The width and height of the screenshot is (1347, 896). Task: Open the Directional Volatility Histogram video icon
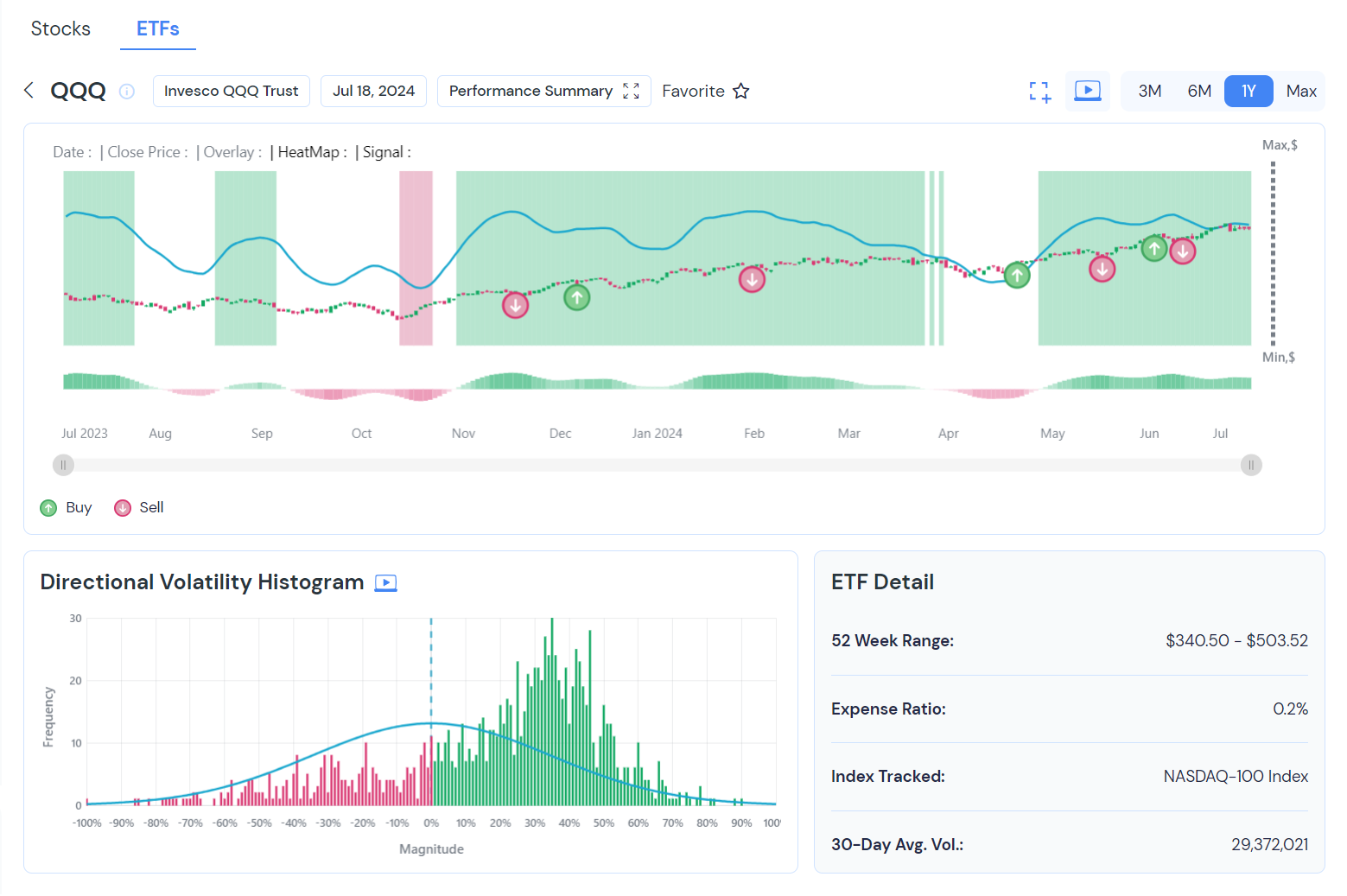point(385,583)
